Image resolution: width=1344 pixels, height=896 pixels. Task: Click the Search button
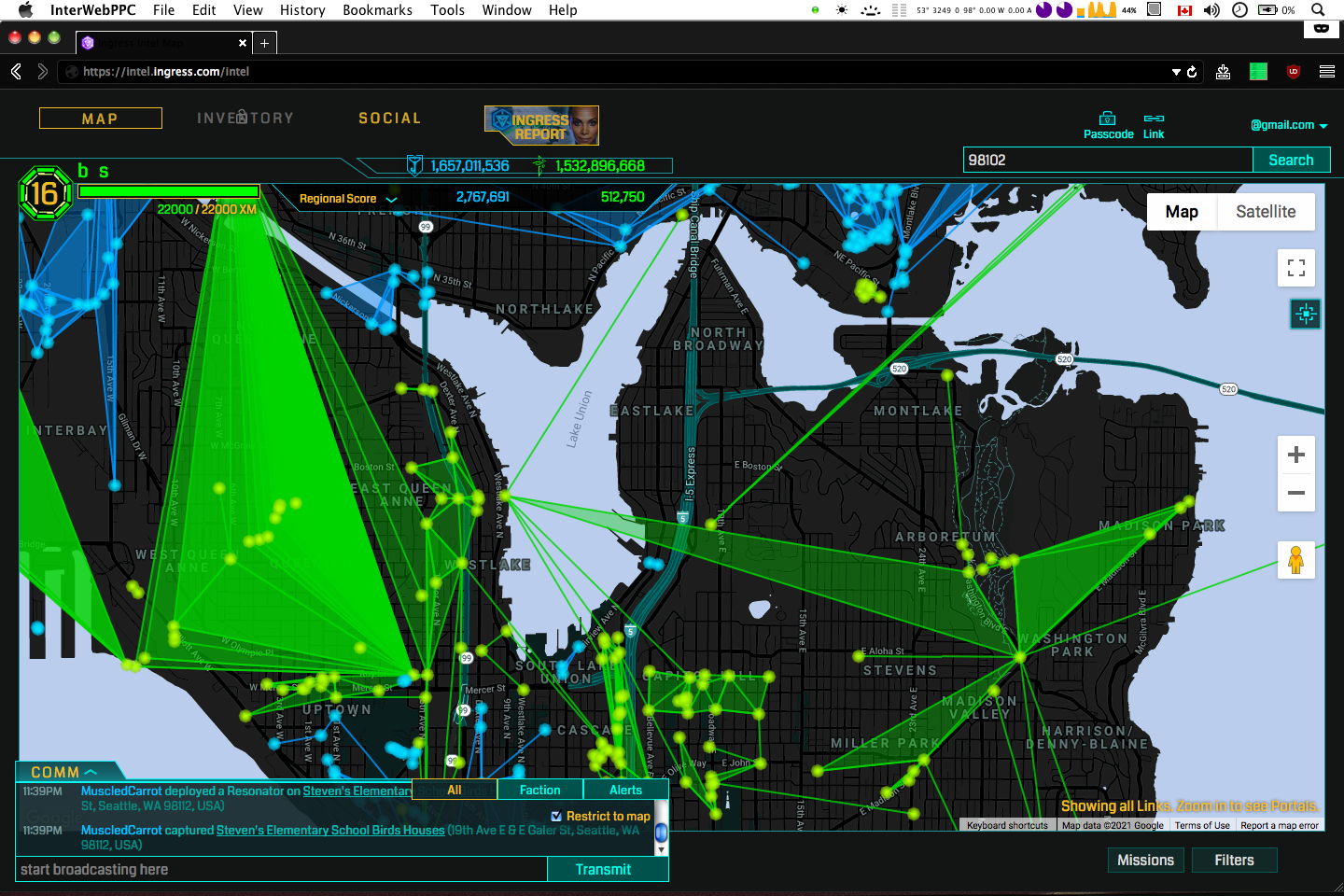click(1291, 160)
